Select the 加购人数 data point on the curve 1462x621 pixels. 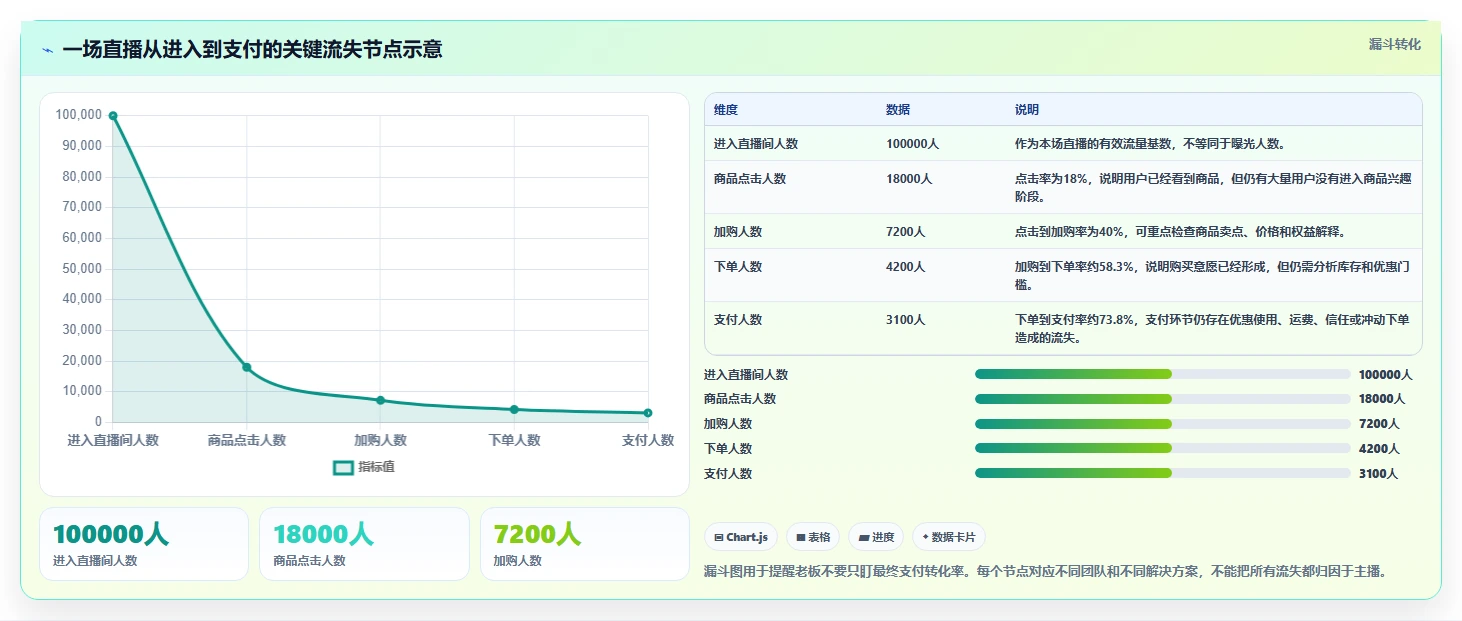pos(380,400)
